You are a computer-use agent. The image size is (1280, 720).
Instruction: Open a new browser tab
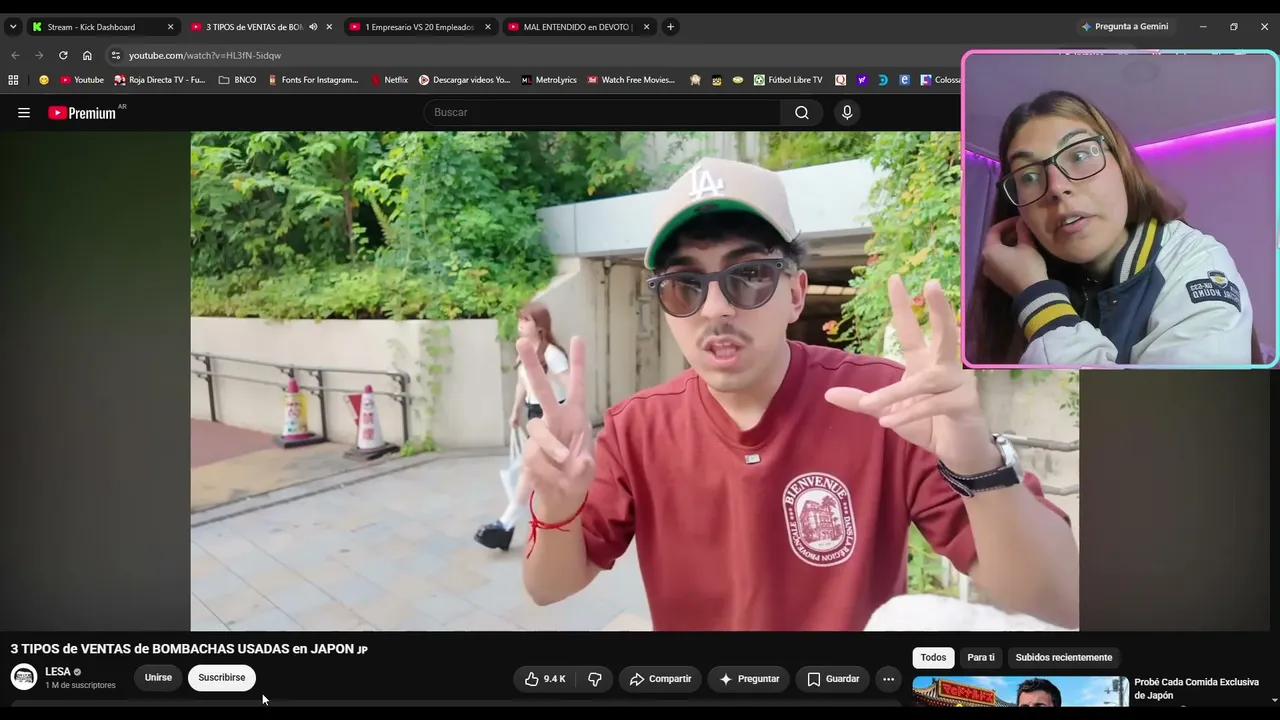(x=670, y=27)
